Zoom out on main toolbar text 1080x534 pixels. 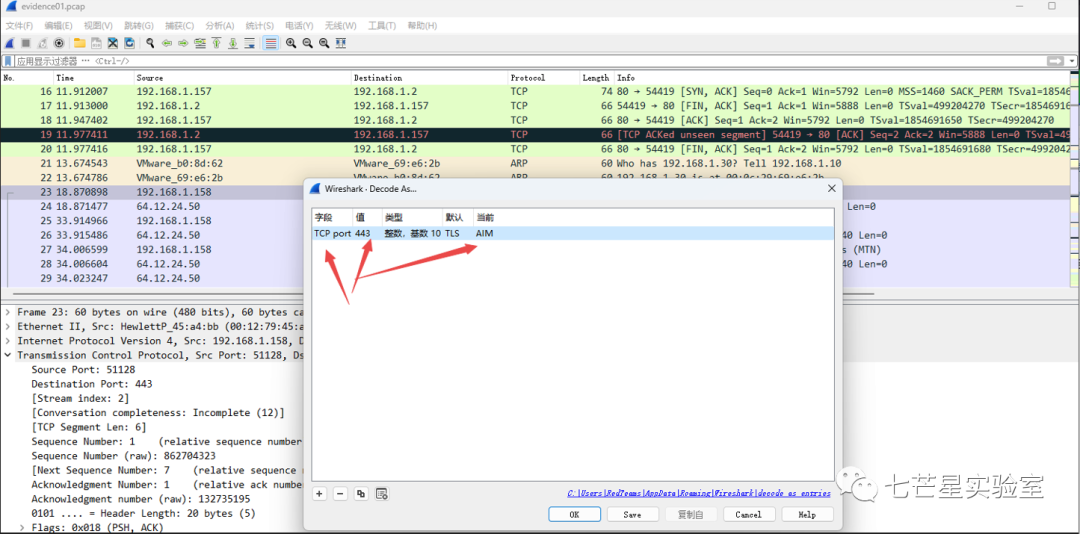[307, 43]
